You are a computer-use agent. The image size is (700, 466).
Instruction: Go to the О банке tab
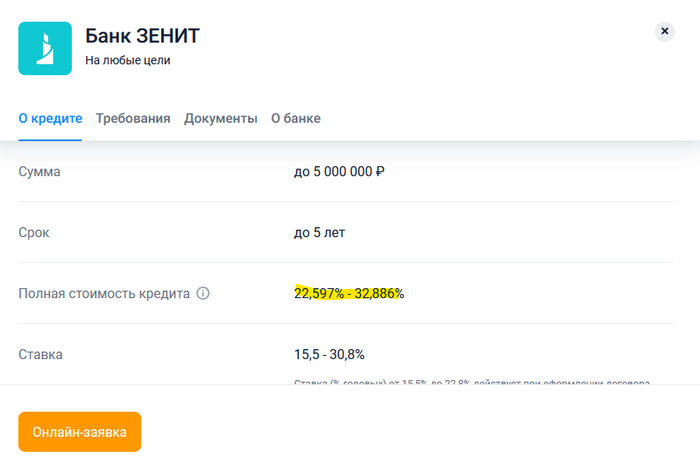[296, 118]
